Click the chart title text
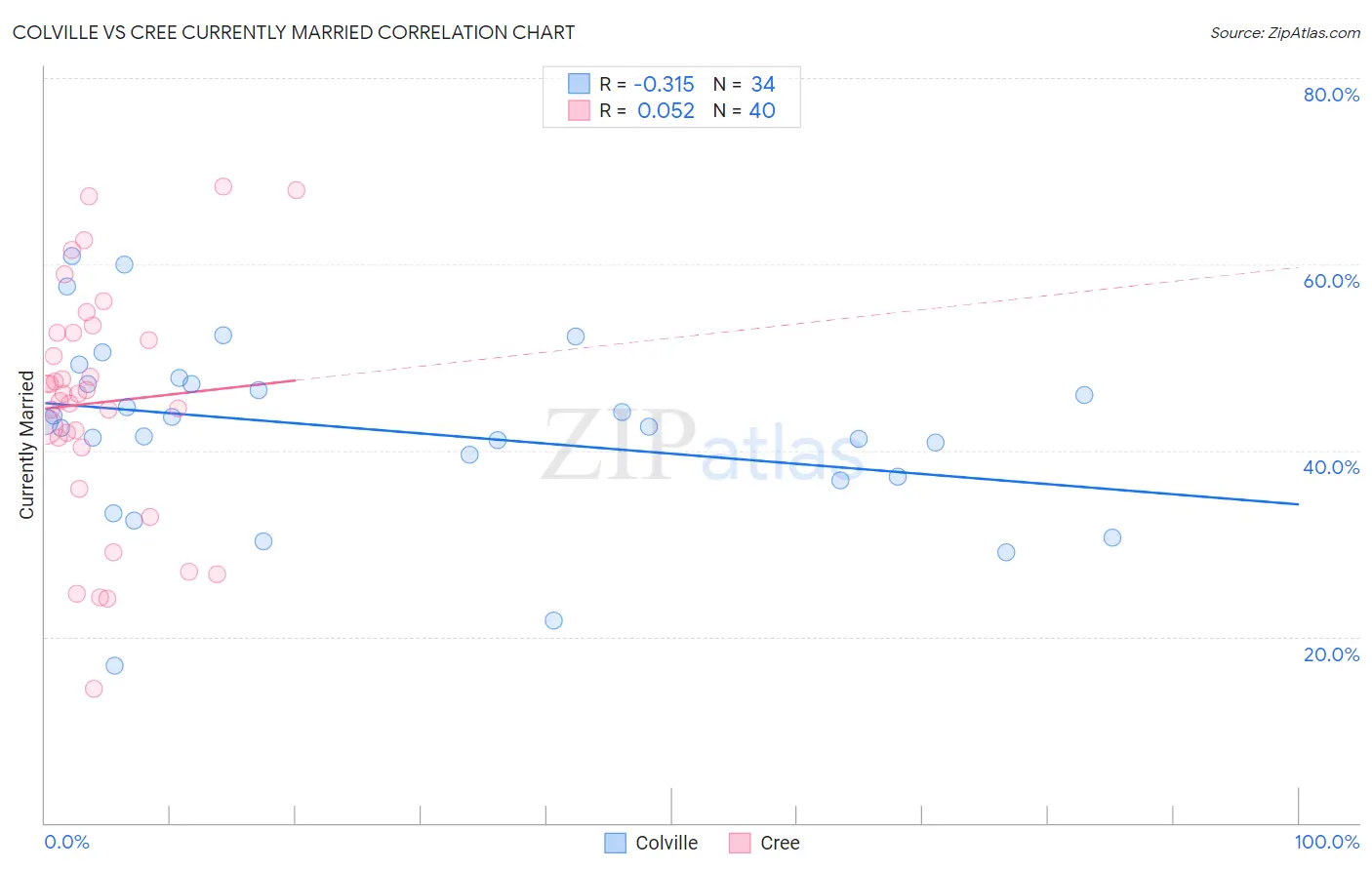The width and height of the screenshot is (1372, 870). tap(294, 32)
